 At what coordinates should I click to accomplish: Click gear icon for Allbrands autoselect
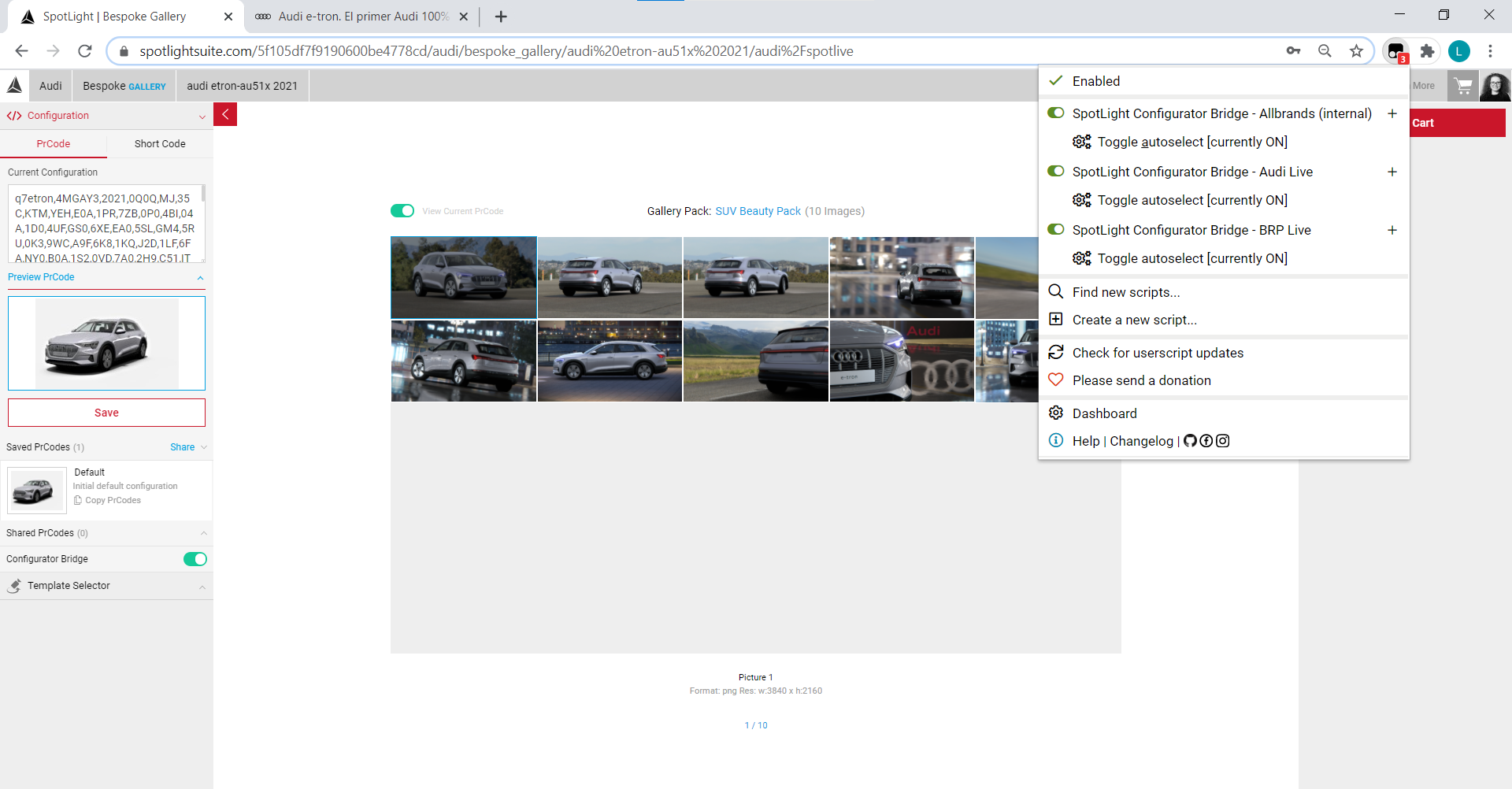pyautogui.click(x=1082, y=142)
